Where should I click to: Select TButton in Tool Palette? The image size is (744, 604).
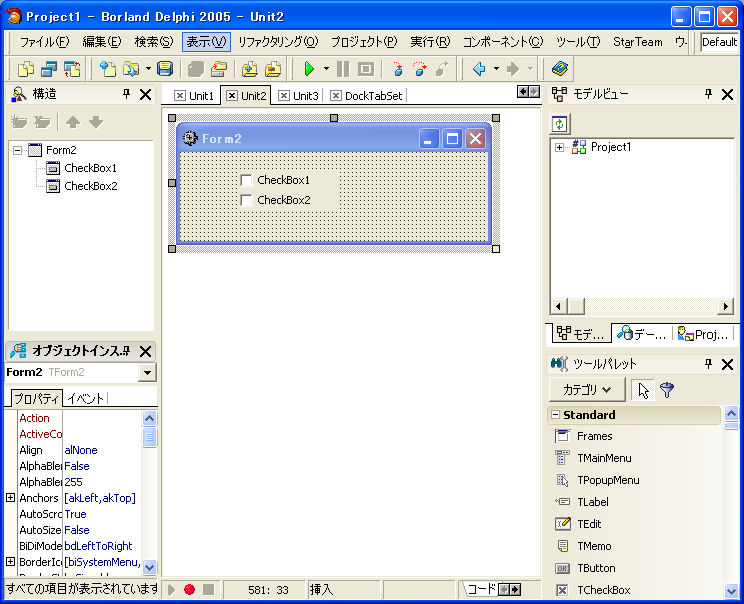[x=596, y=568]
